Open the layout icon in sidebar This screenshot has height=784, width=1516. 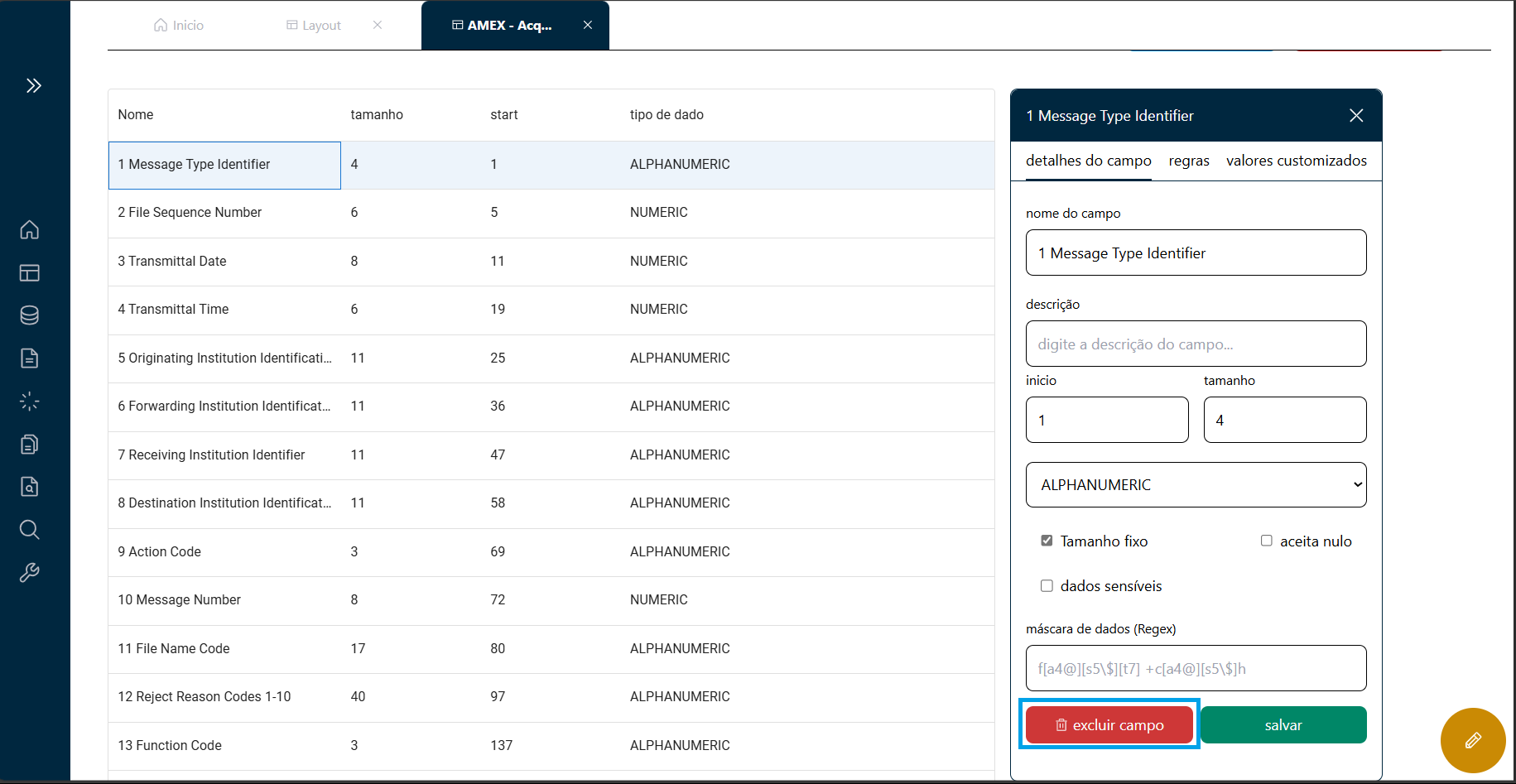click(30, 272)
